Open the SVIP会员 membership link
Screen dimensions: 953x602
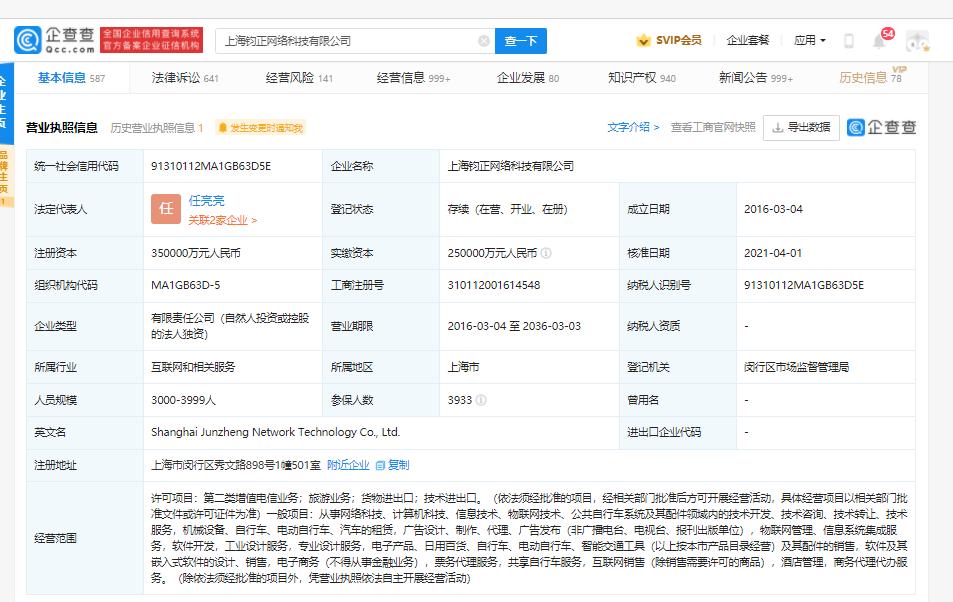coord(669,41)
